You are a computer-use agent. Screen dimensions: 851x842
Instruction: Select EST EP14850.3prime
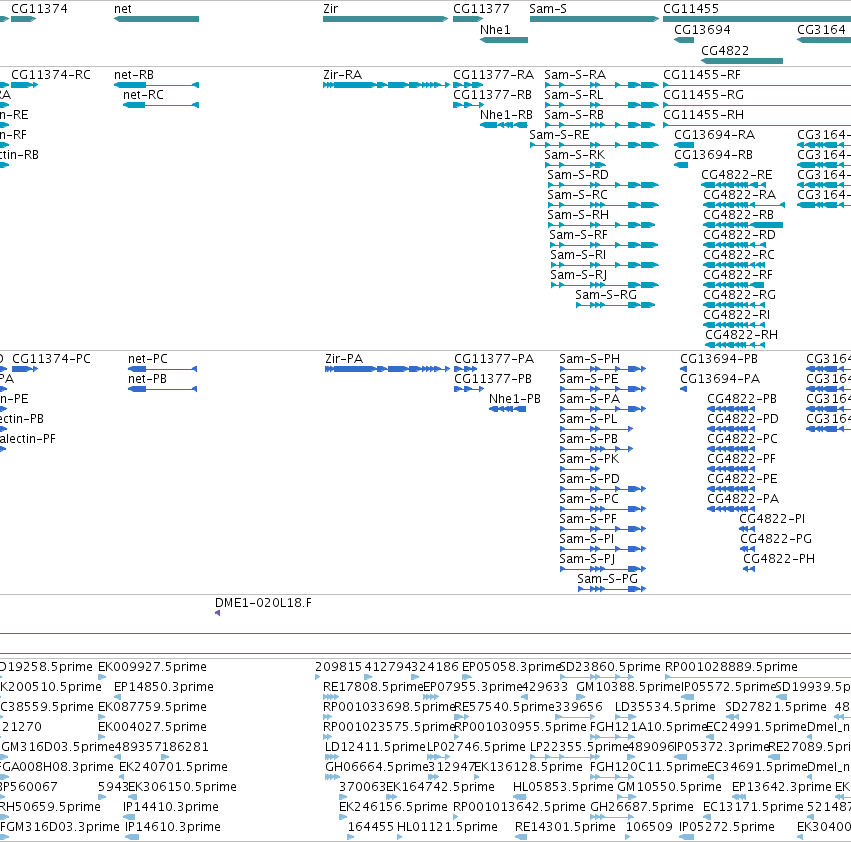tap(117, 697)
